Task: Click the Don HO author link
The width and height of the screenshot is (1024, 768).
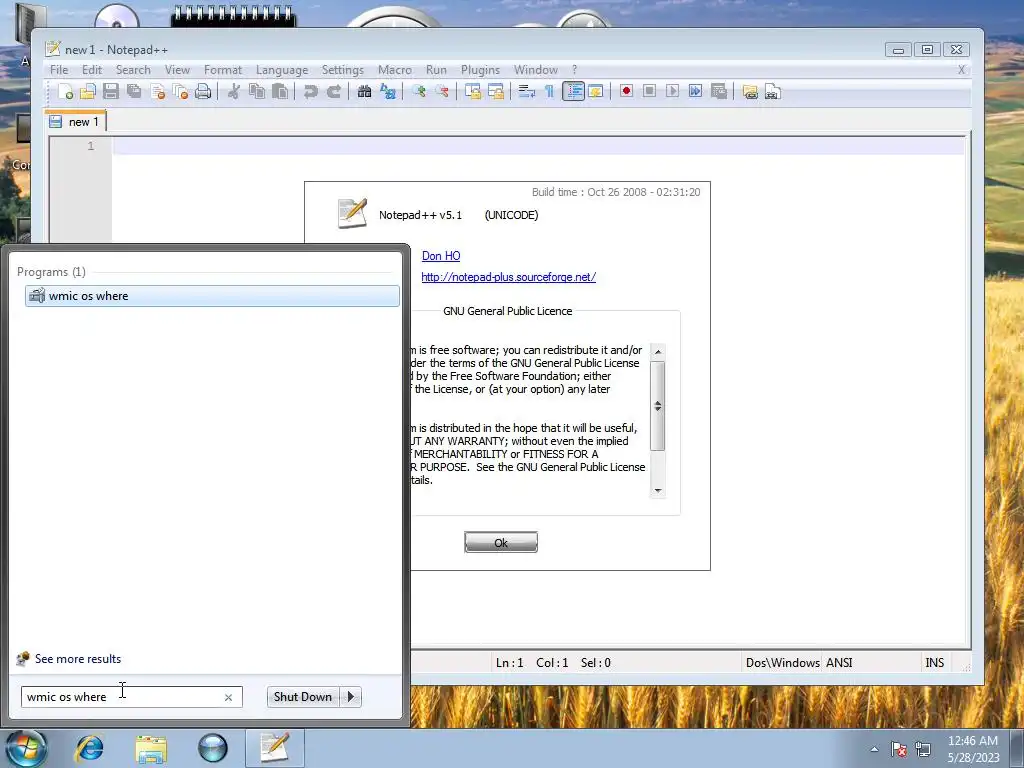Action: (x=441, y=256)
